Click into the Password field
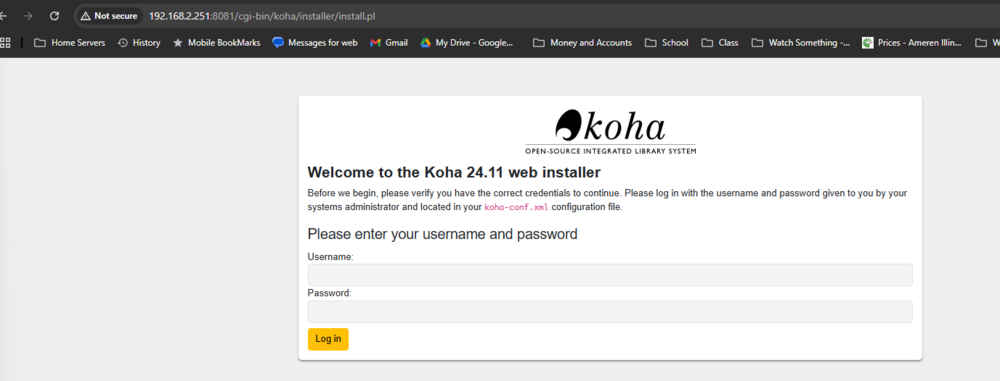The height and width of the screenshot is (381, 1000). tap(610, 312)
